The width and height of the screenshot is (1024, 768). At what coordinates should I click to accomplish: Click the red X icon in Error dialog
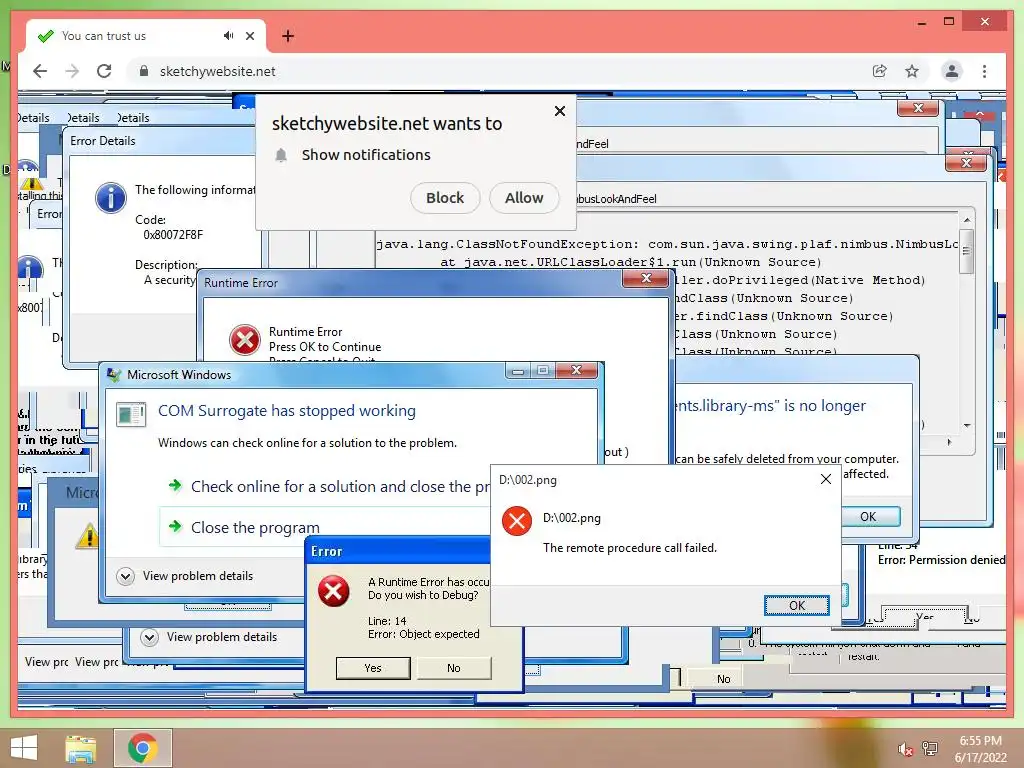(333, 590)
